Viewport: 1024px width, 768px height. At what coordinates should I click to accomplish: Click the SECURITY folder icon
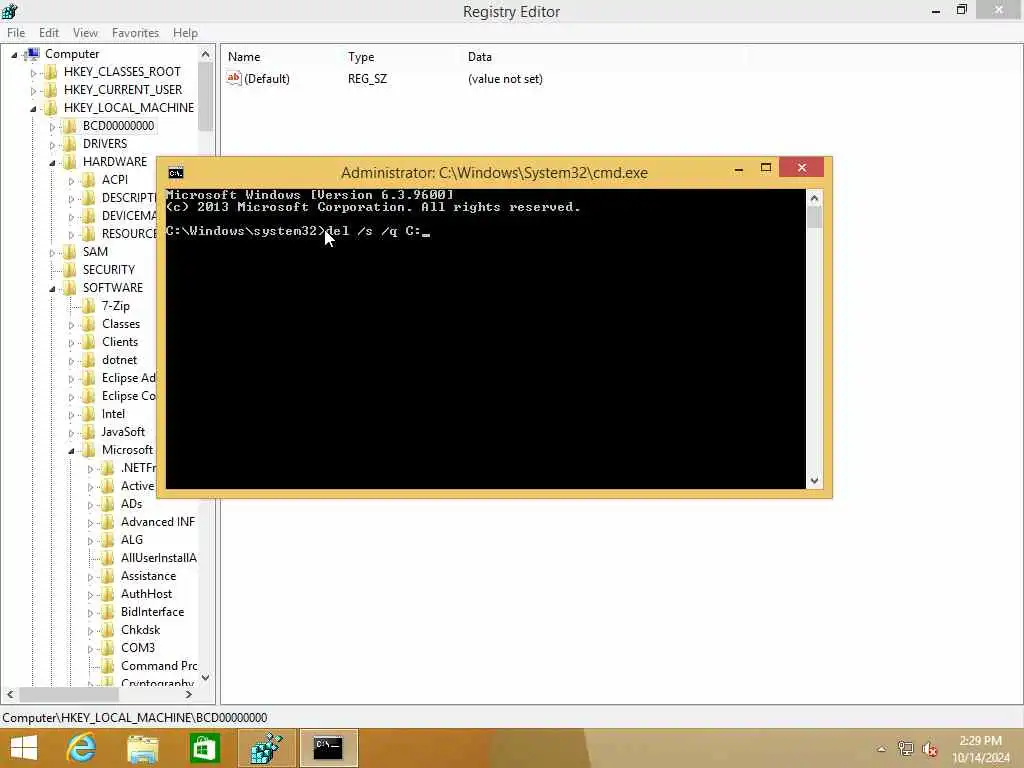(x=69, y=270)
